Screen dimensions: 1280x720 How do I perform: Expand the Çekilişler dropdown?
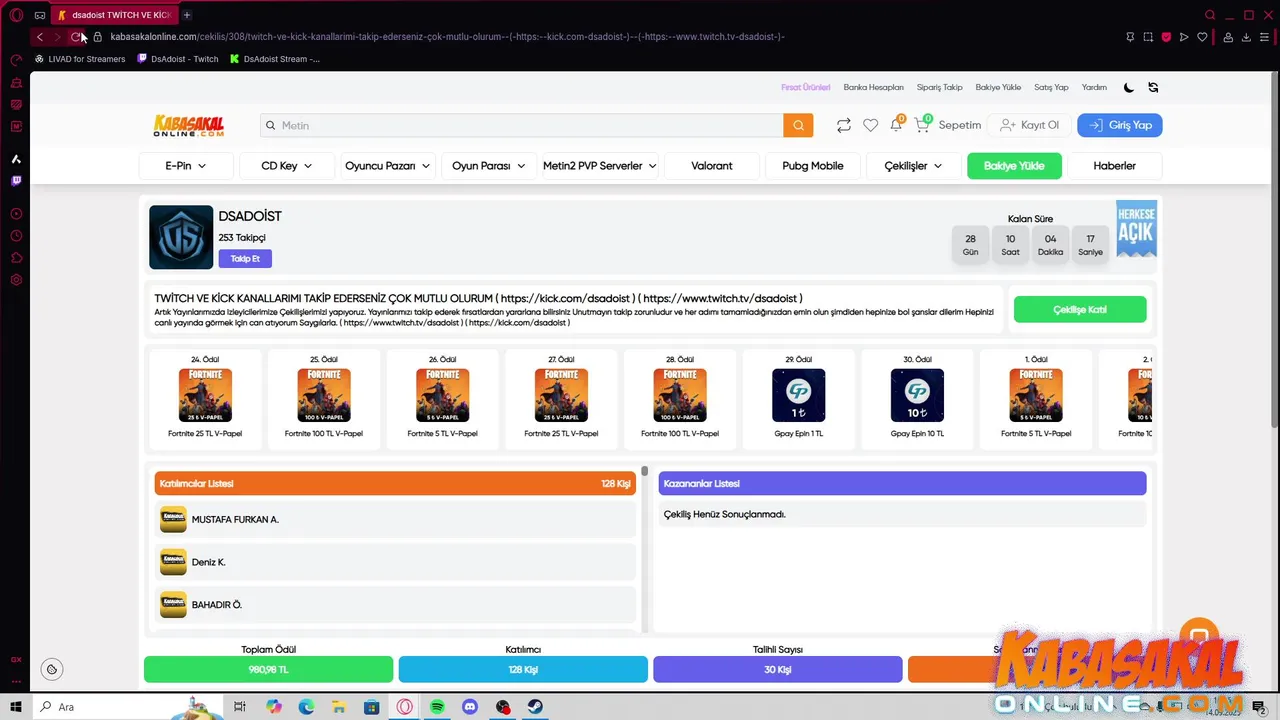[913, 166]
